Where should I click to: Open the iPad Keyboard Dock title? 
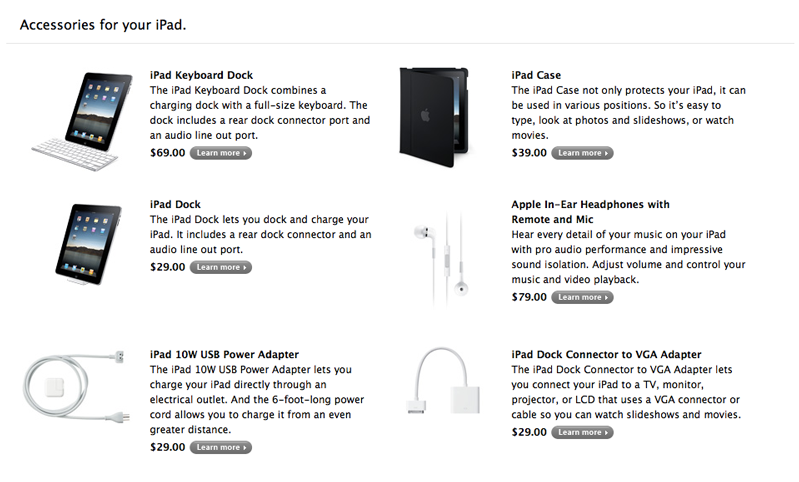tap(201, 75)
